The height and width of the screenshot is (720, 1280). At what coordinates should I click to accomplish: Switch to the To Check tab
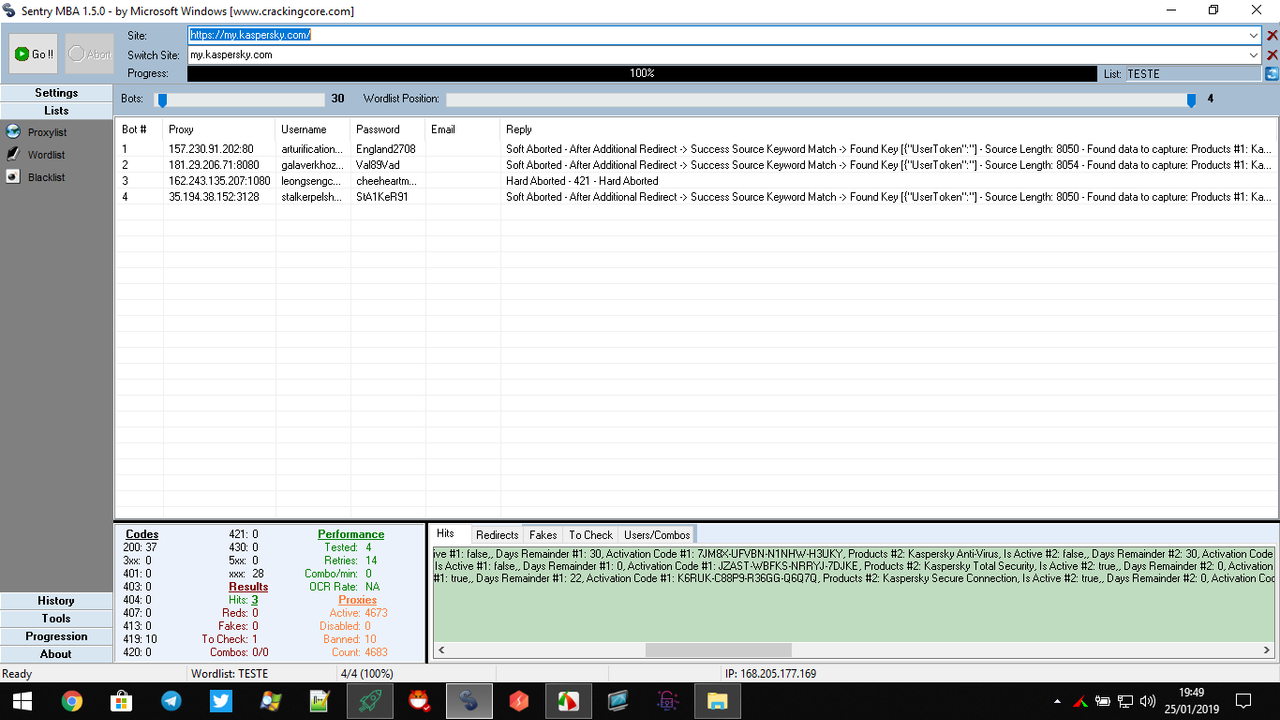pos(590,535)
